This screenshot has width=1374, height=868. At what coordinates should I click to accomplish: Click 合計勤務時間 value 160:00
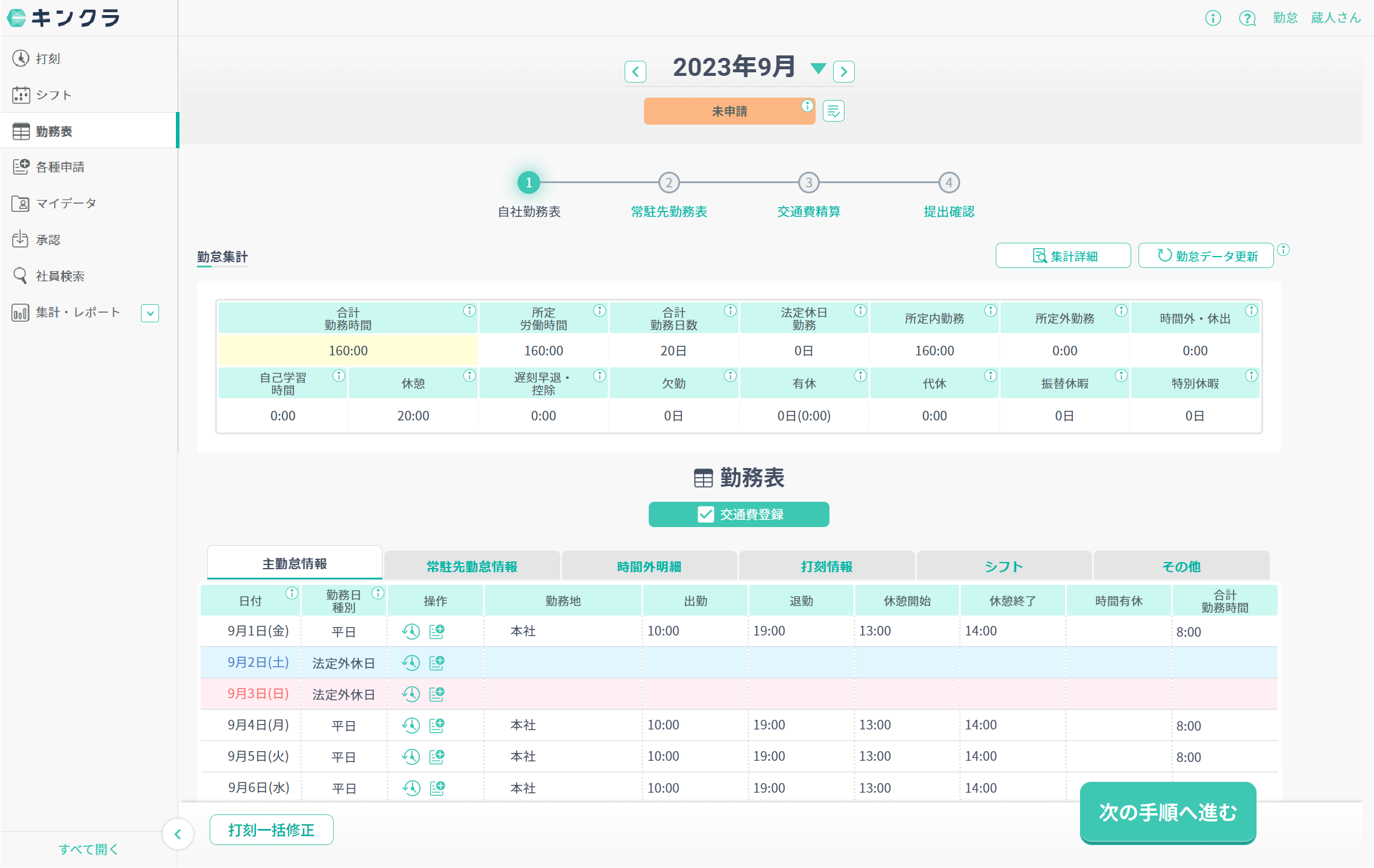348,351
